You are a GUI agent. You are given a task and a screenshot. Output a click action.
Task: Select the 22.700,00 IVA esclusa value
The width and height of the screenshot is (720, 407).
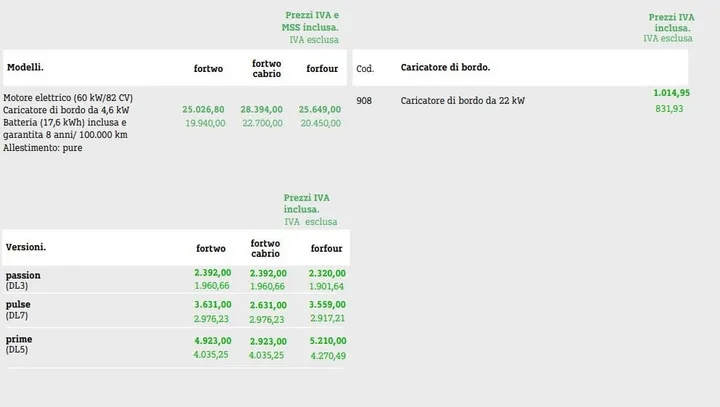pyautogui.click(x=261, y=123)
